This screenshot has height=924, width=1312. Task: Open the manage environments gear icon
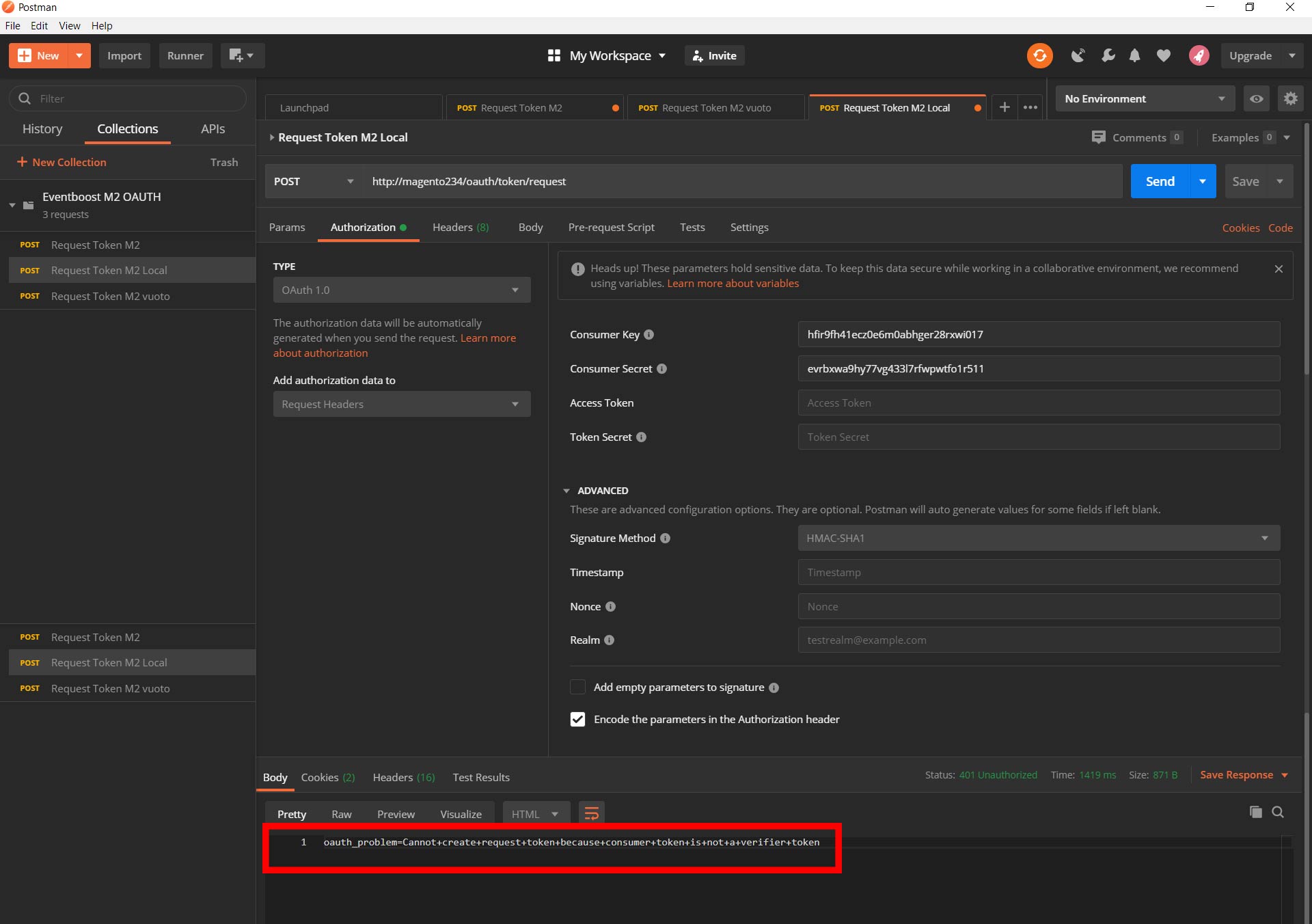tap(1290, 98)
